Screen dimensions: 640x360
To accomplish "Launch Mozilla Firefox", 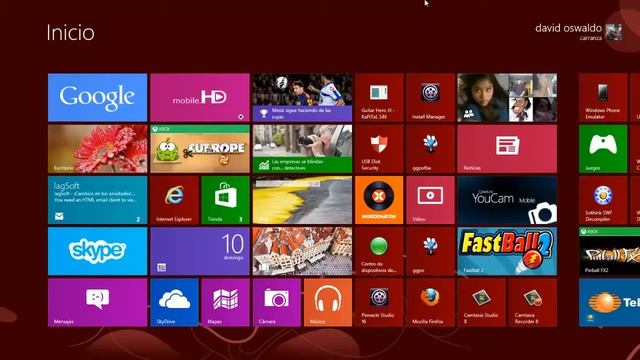I will pos(430,302).
